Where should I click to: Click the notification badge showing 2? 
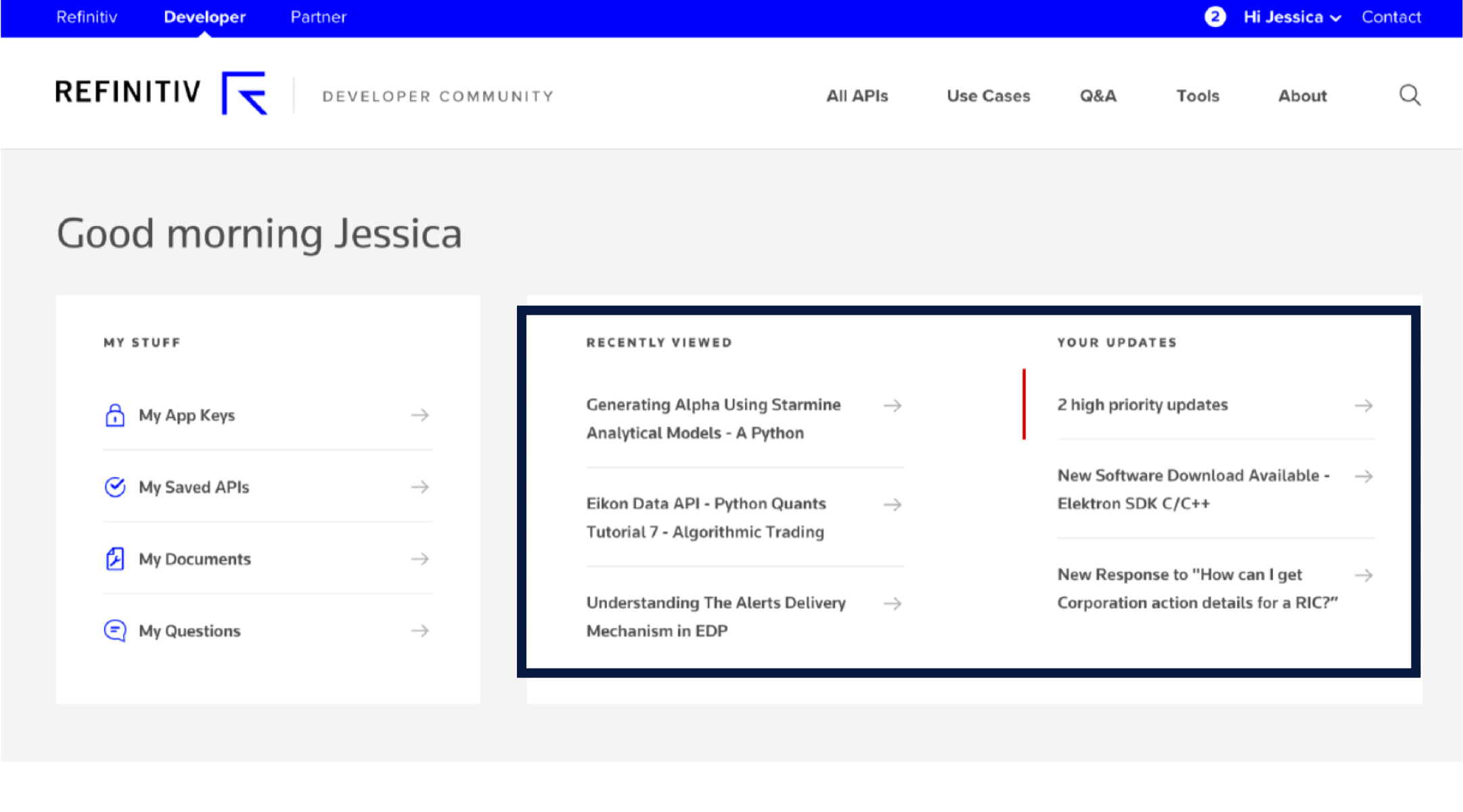coord(1215,17)
